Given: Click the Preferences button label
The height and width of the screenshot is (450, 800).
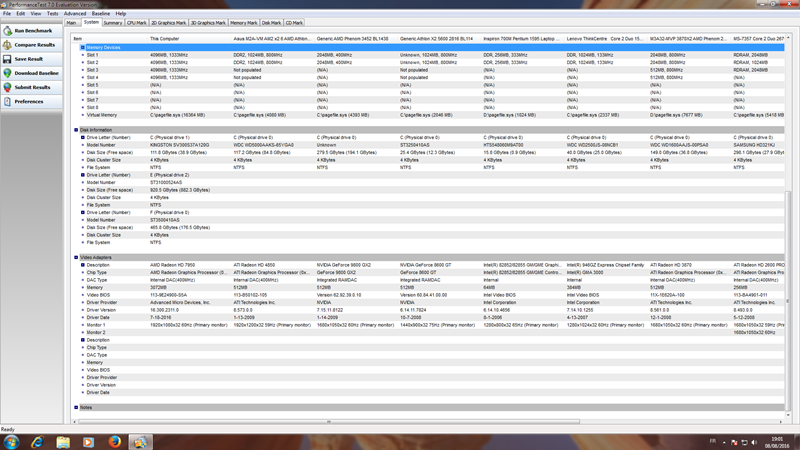Looking at the screenshot, I should [x=29, y=102].
